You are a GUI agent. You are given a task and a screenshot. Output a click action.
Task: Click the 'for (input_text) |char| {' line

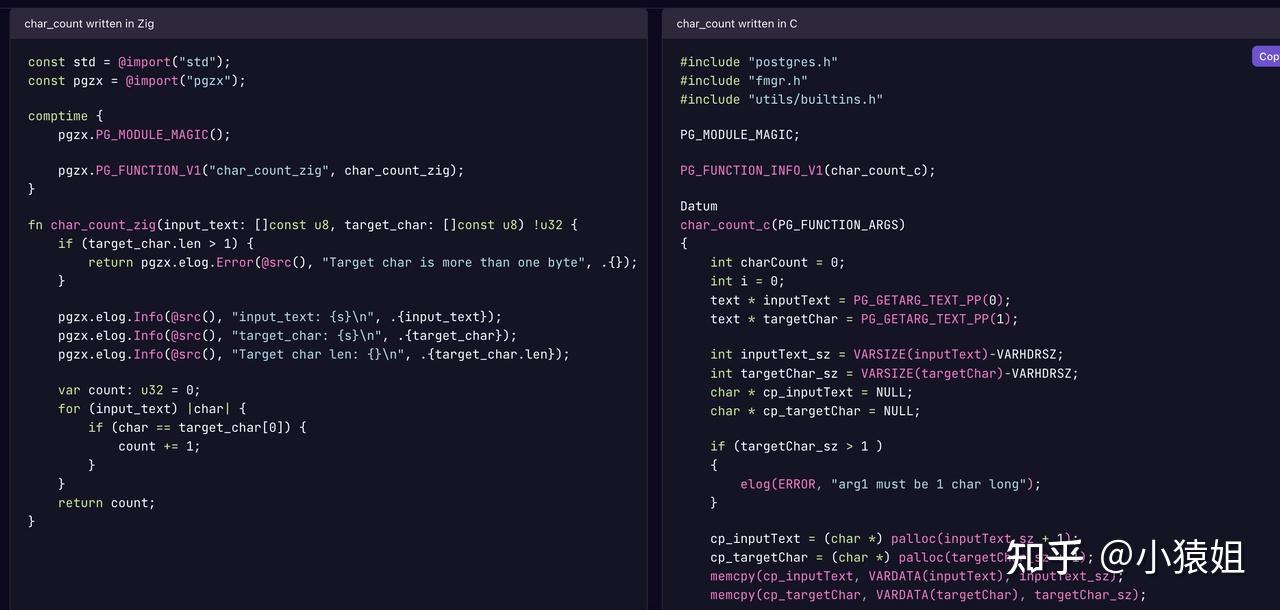[152, 409]
